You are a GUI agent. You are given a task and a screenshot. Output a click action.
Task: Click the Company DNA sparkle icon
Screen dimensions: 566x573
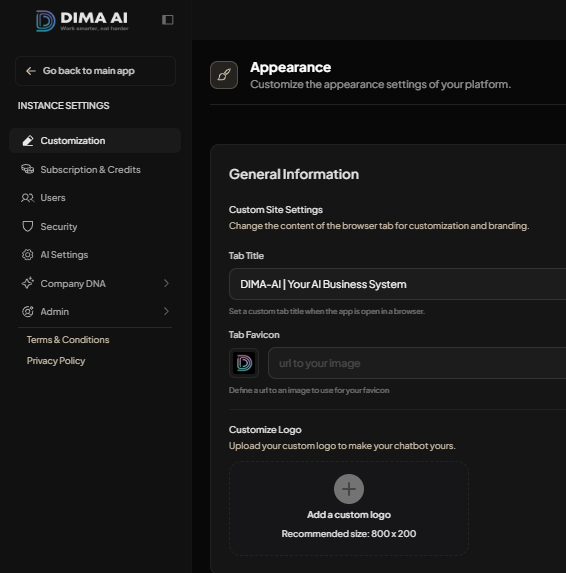click(27, 283)
